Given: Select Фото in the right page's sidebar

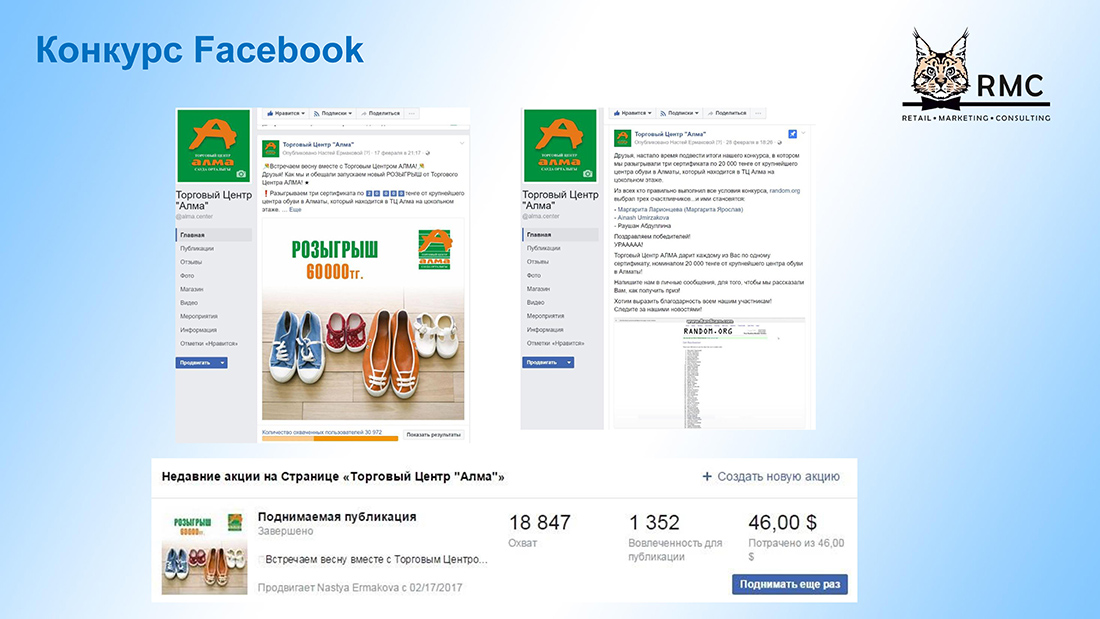Looking at the screenshot, I should [x=534, y=275].
